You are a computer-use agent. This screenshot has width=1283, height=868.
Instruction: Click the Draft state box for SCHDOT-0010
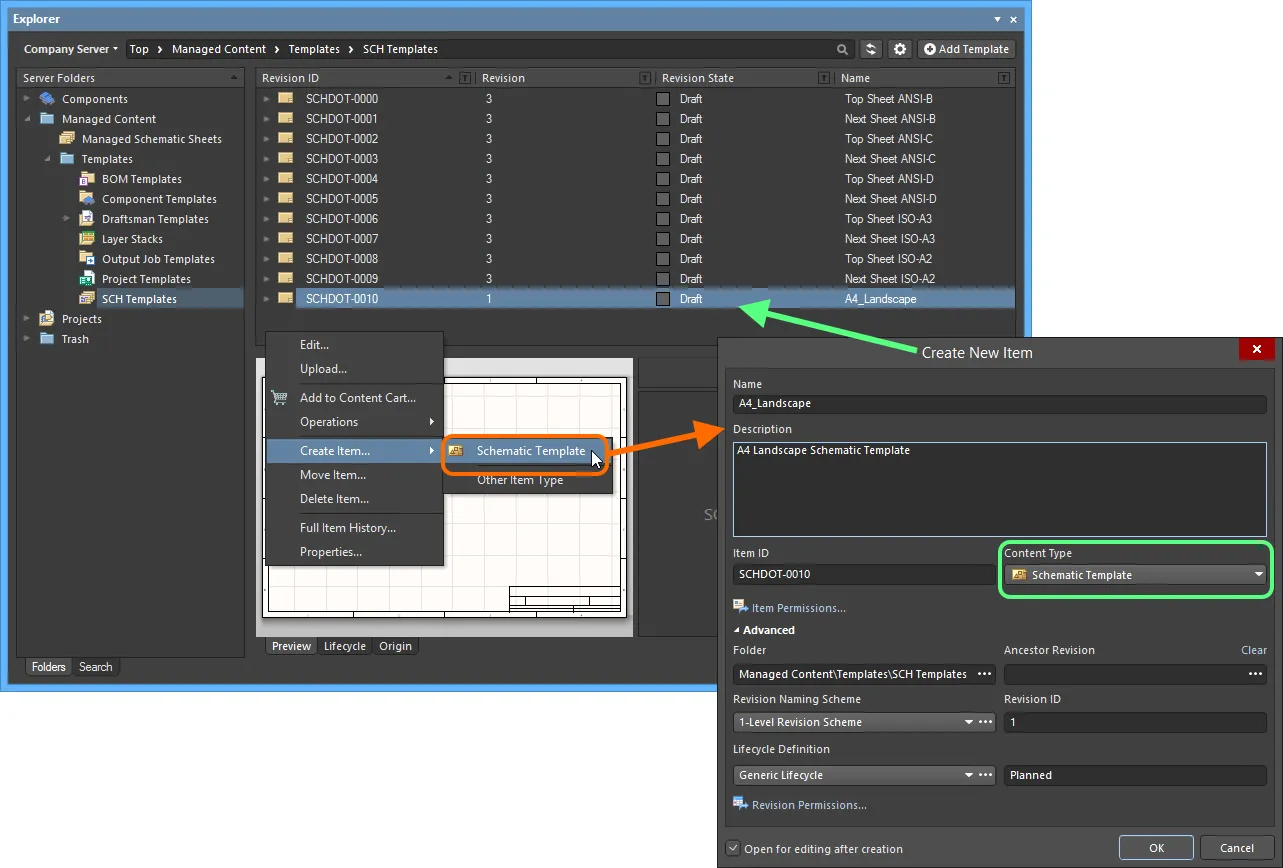tap(663, 299)
